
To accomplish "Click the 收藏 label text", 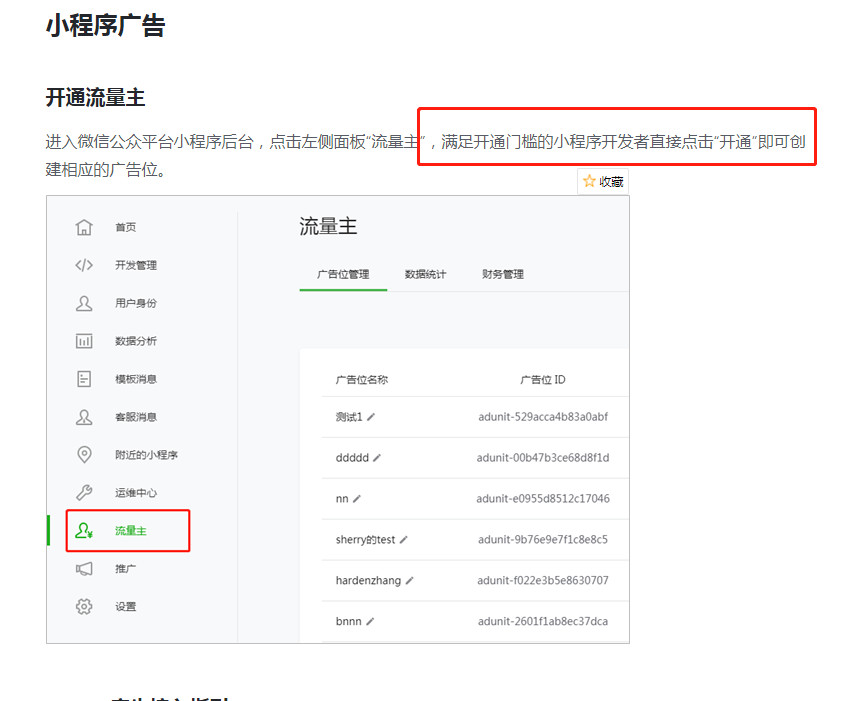I will pos(611,181).
